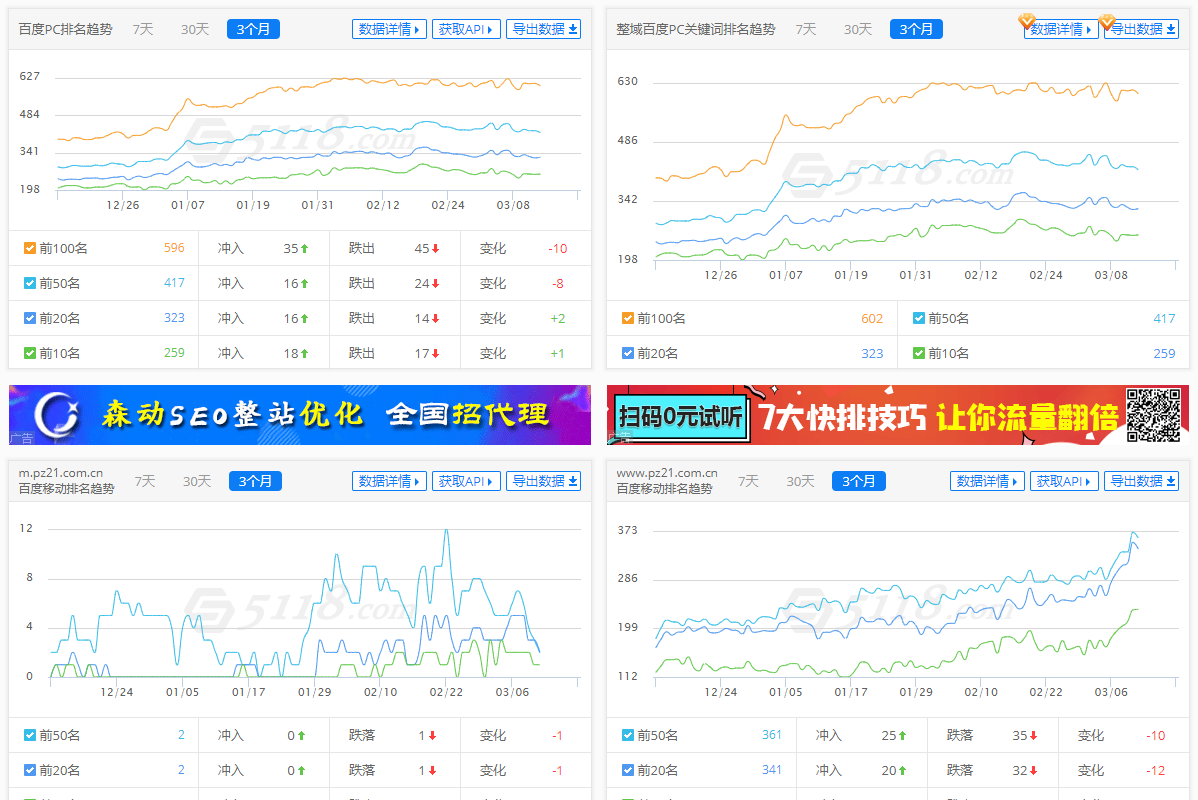Click the 导出数据 download icon on 百度PC排名趋势

click(x=570, y=28)
